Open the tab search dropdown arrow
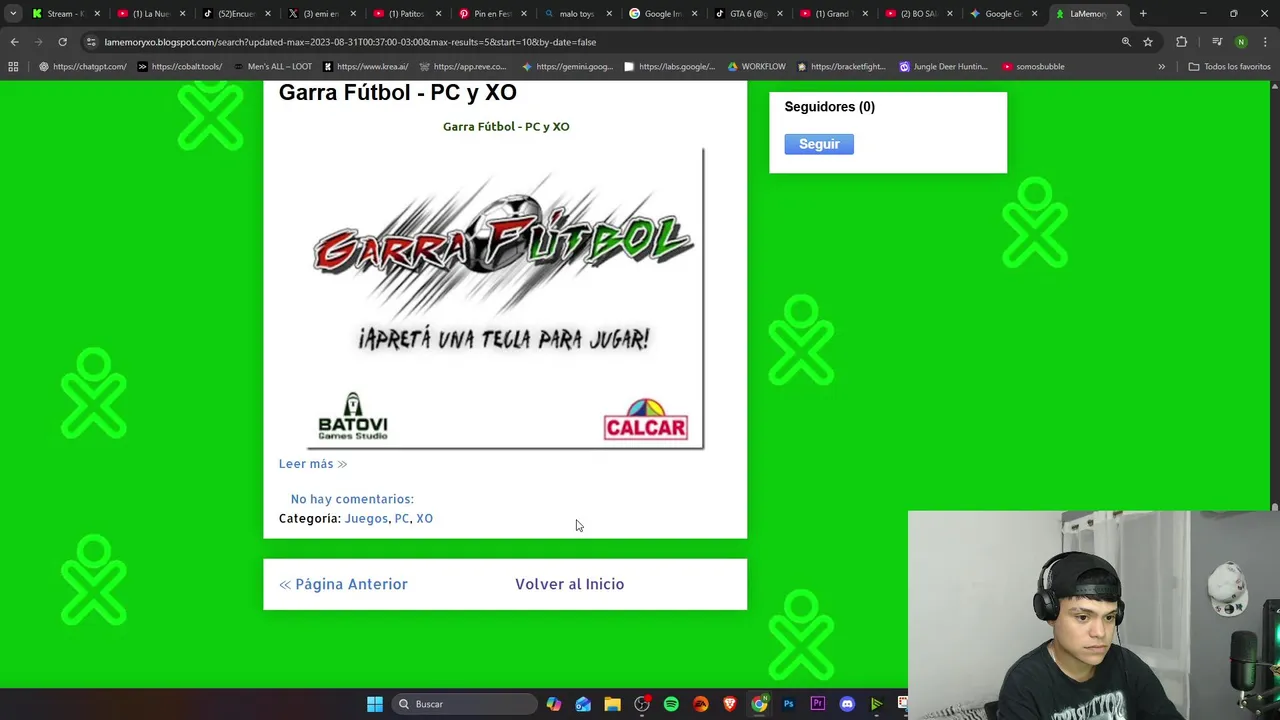This screenshot has height=720, width=1280. (13, 14)
